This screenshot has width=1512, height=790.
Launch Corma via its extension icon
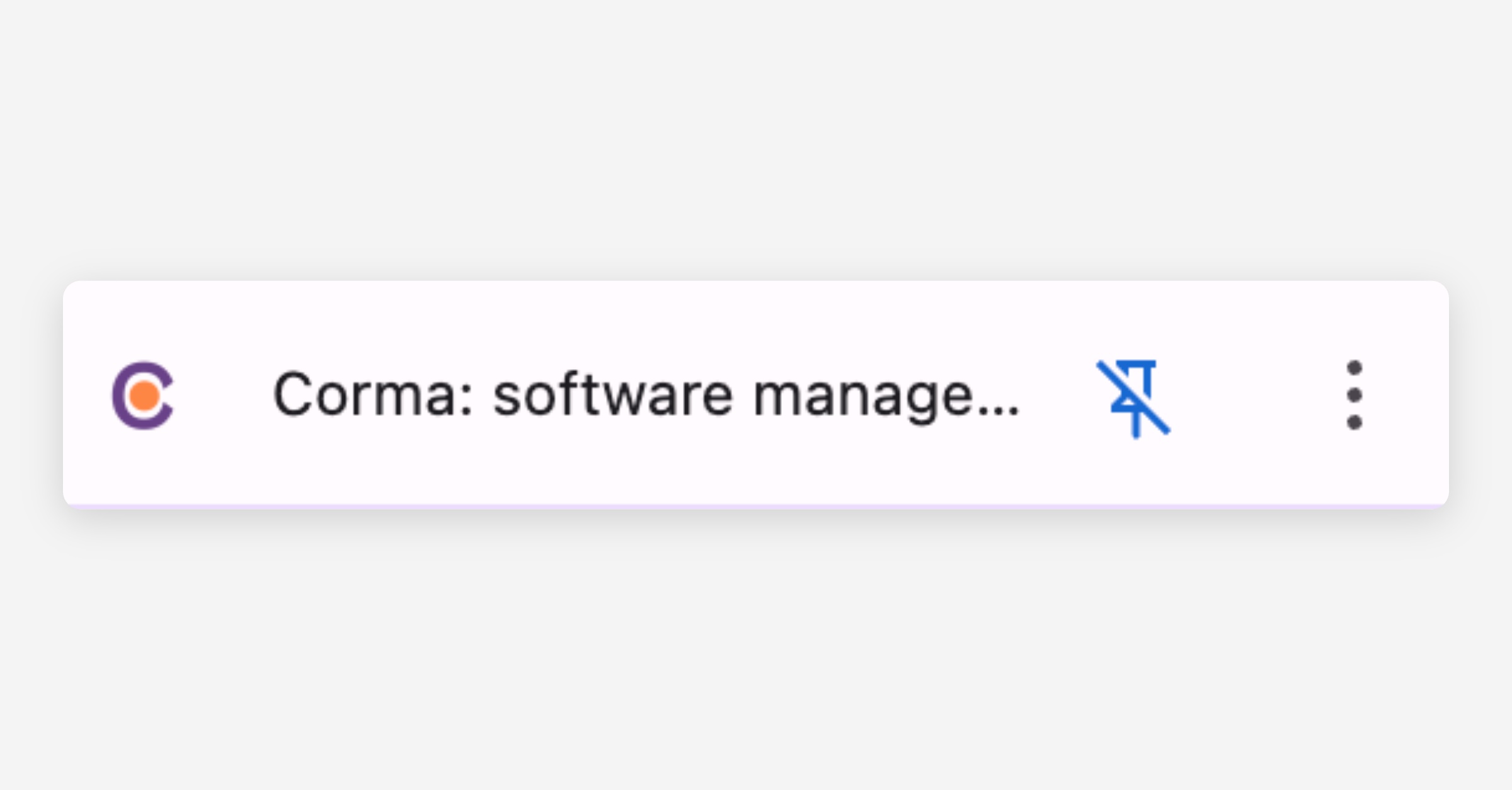(143, 395)
